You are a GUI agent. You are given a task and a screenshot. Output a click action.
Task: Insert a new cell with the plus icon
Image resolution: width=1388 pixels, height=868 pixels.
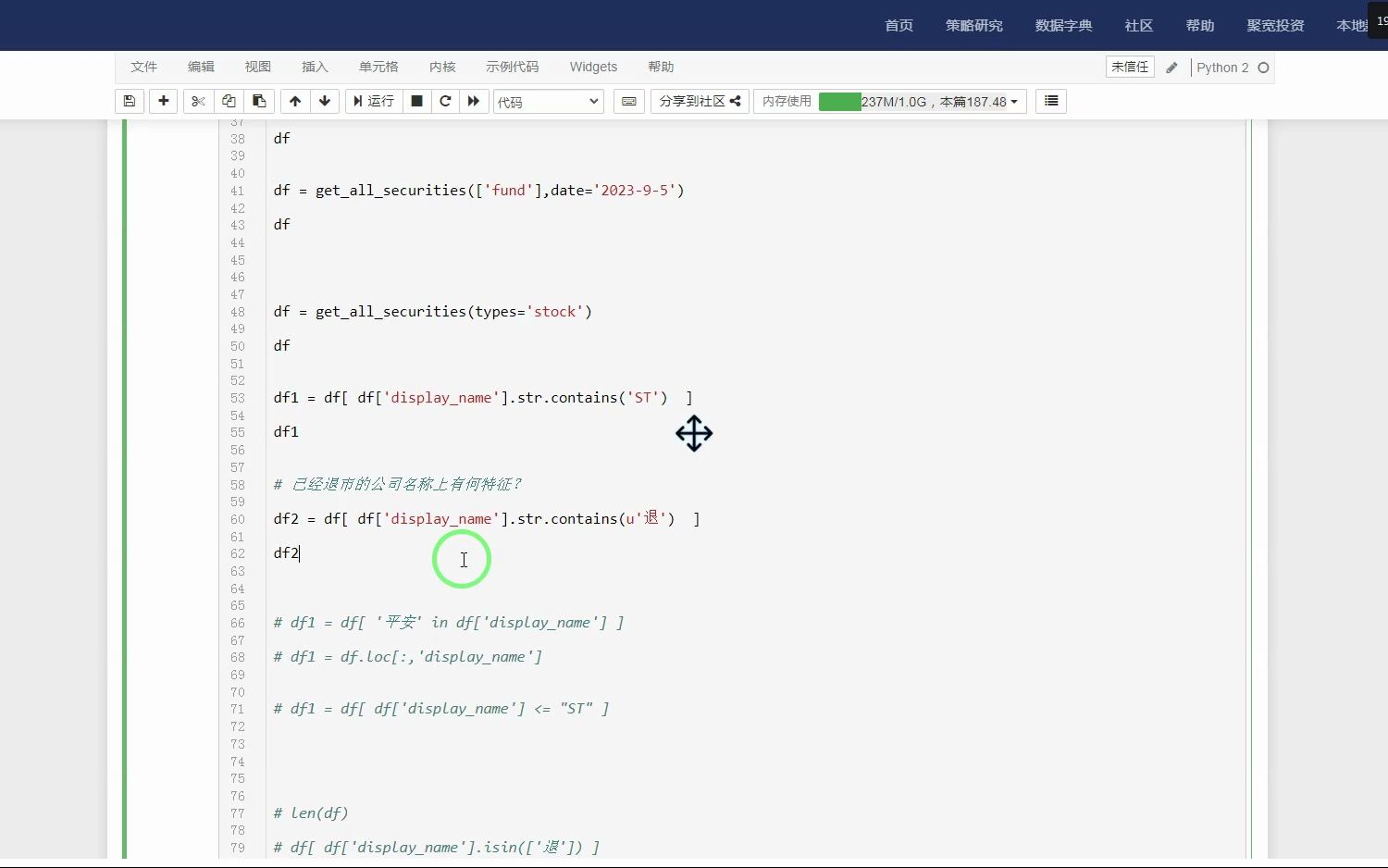(x=164, y=101)
